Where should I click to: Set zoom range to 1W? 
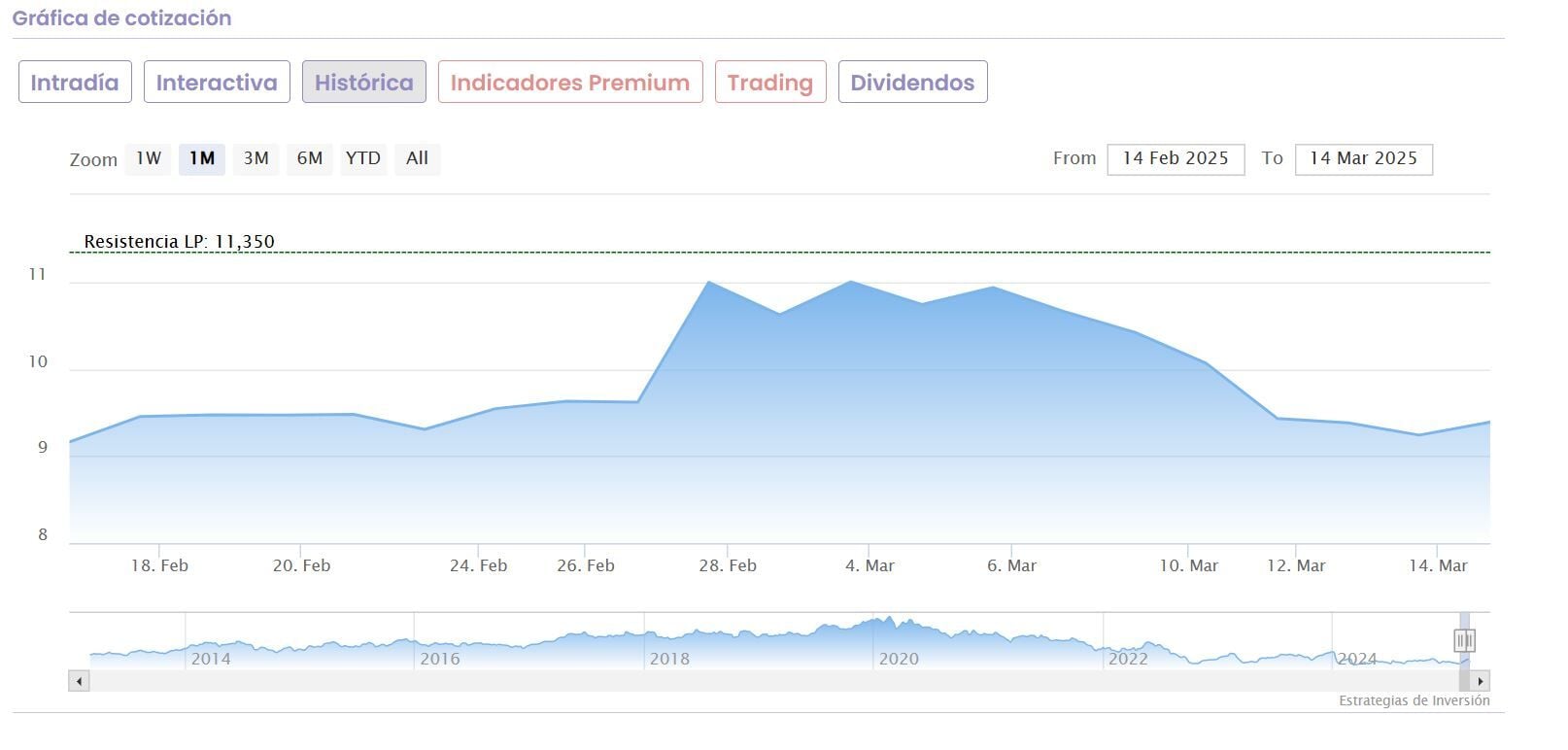tap(149, 158)
